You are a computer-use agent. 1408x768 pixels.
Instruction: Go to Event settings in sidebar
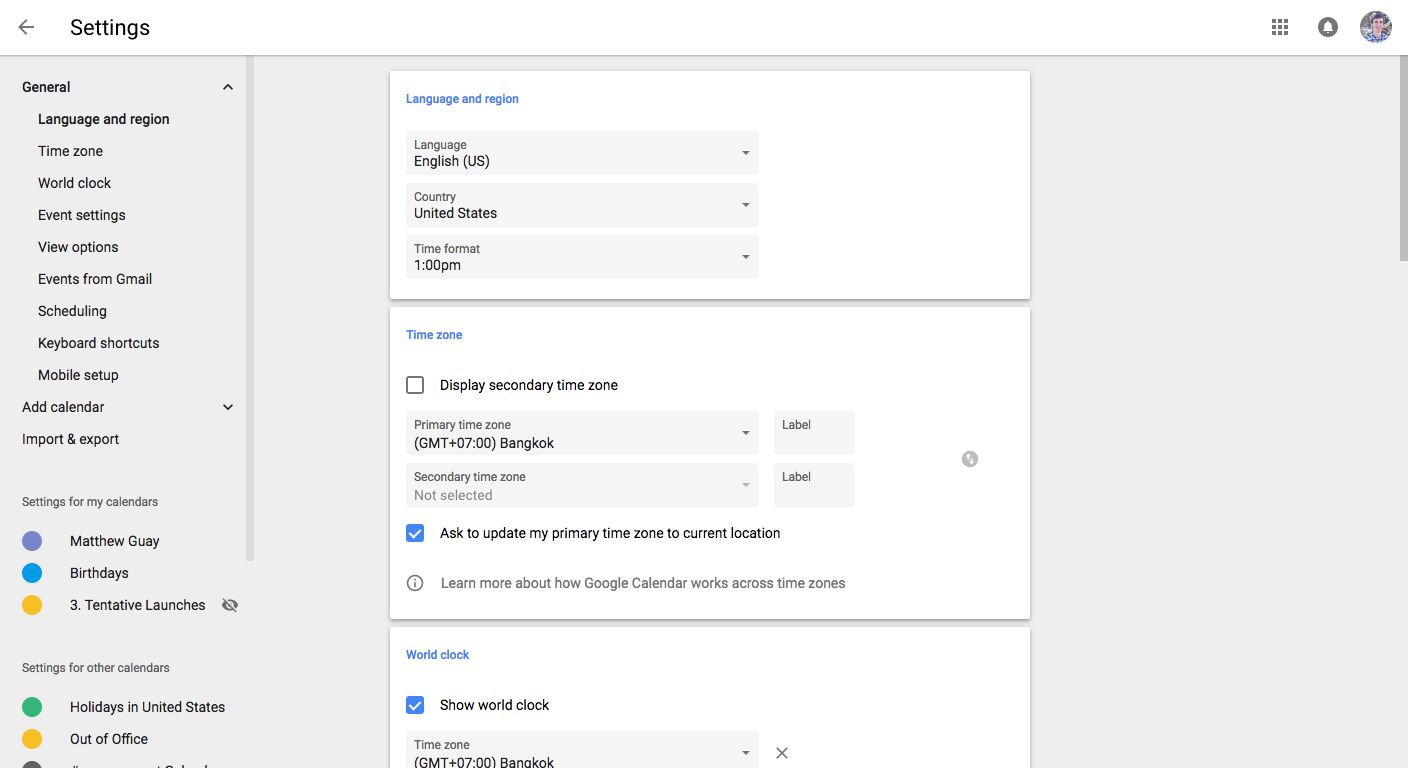(x=82, y=215)
